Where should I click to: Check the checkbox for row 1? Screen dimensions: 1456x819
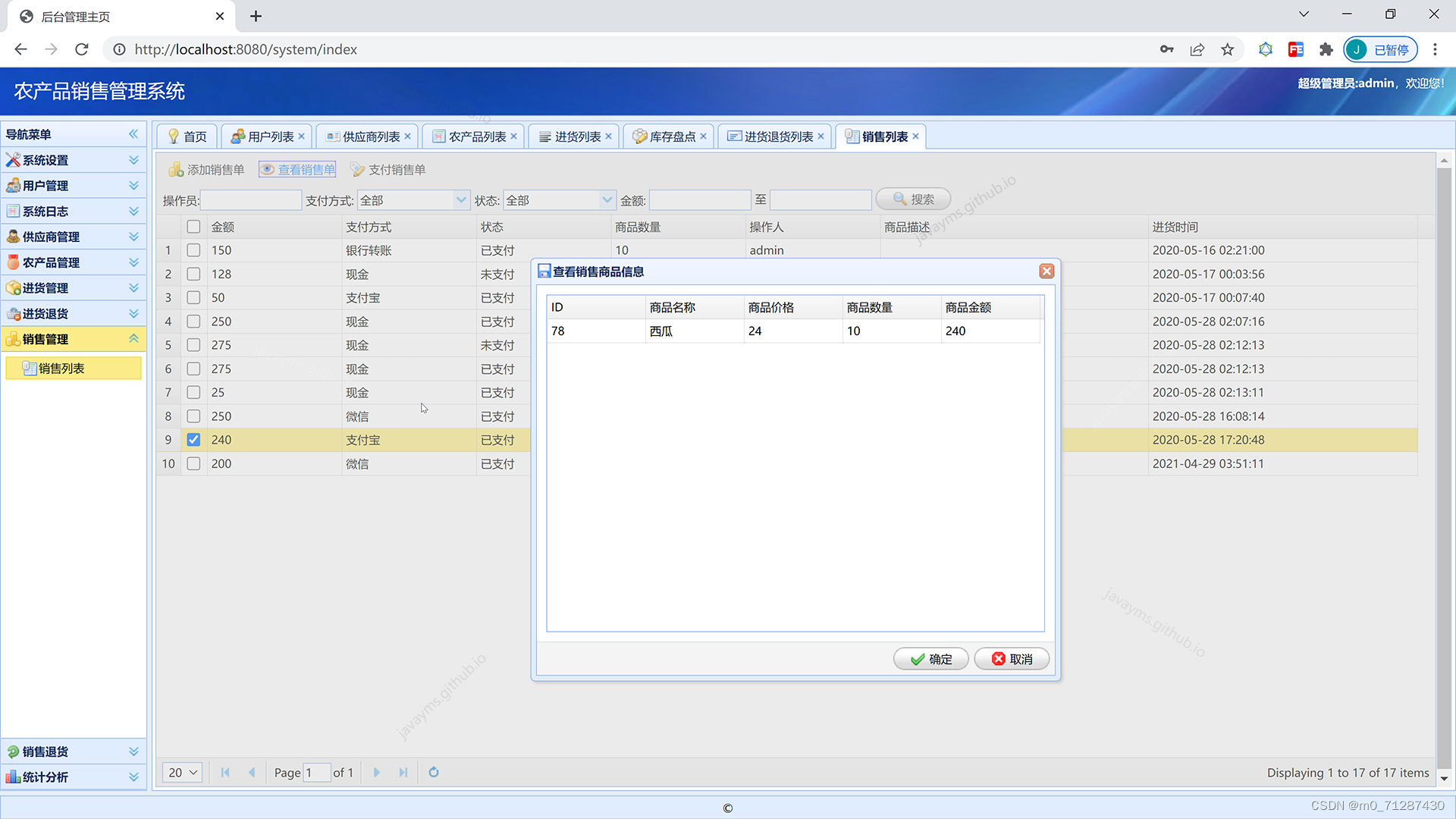(x=193, y=250)
